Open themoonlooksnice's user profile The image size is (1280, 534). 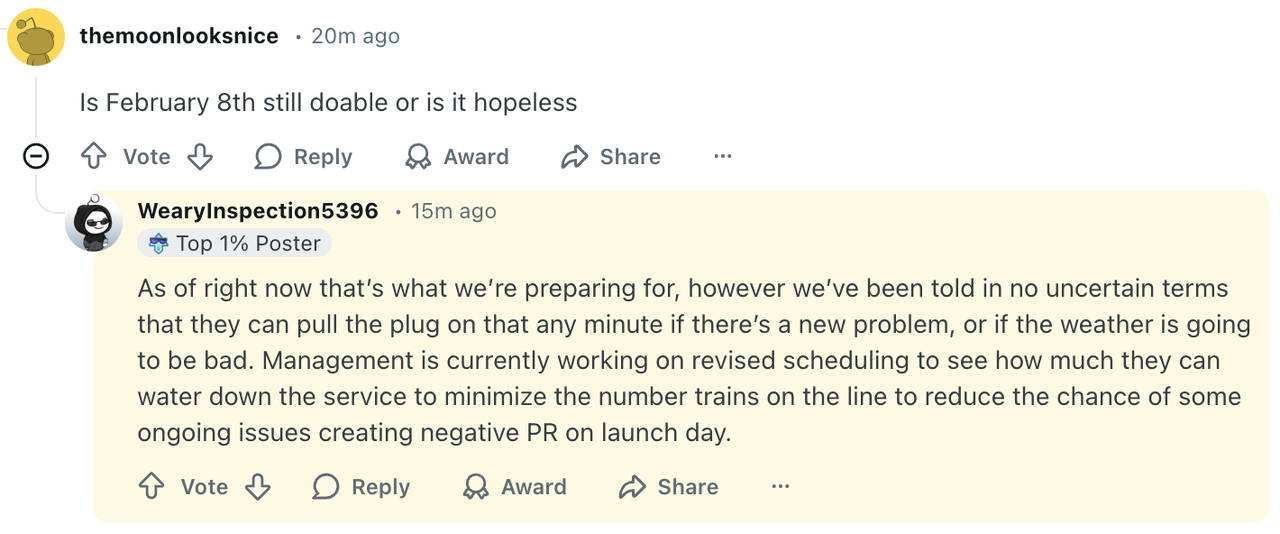[x=179, y=36]
